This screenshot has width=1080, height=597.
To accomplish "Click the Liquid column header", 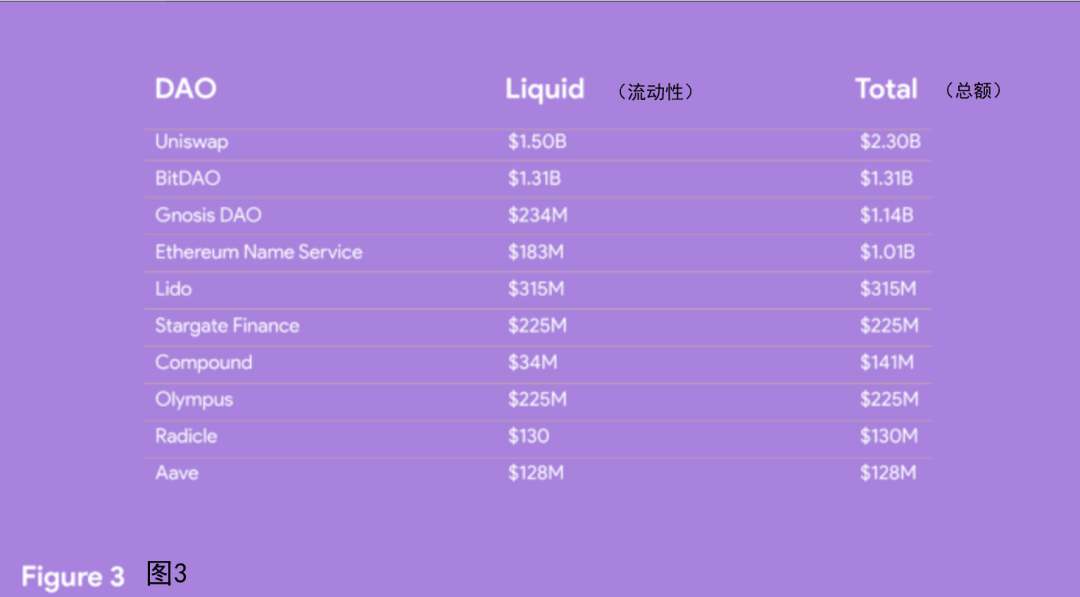I will click(545, 90).
